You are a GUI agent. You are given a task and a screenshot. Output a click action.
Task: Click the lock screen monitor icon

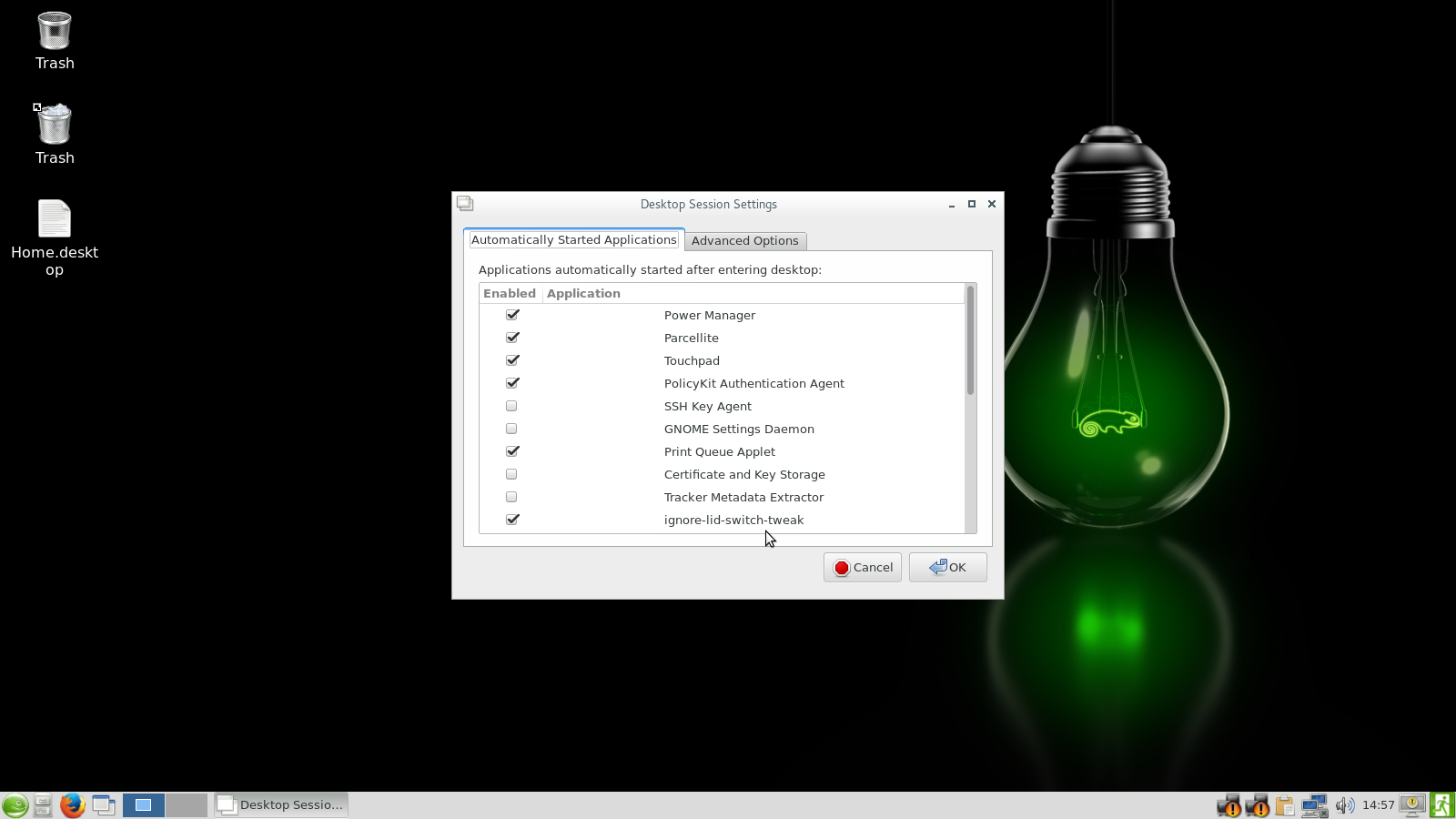click(x=1412, y=804)
